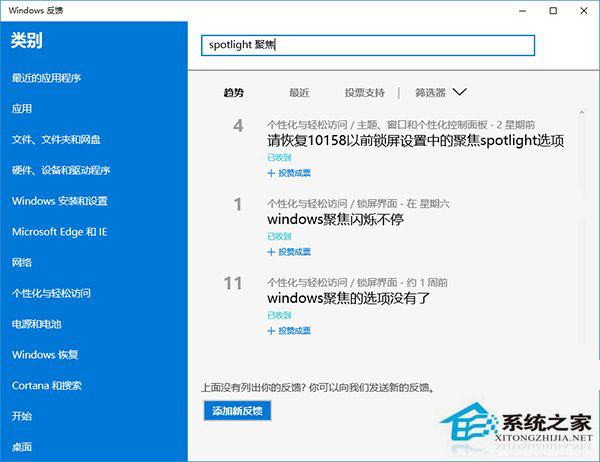The height and width of the screenshot is (462, 600).
Task: Click 已收到 status under windows聚焦的选项没有了
Action: click(x=279, y=315)
